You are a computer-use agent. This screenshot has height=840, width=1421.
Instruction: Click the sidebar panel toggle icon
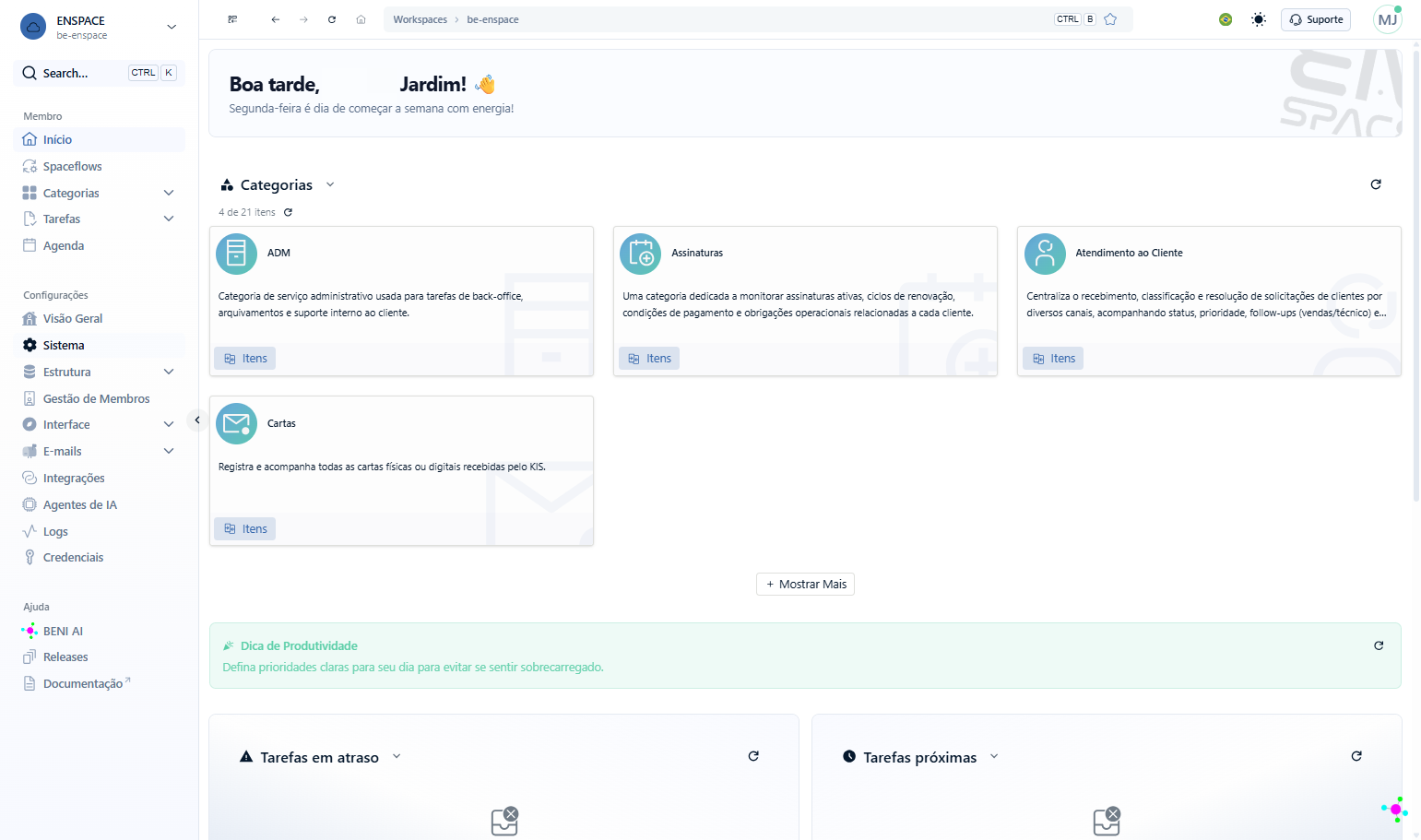[x=232, y=19]
